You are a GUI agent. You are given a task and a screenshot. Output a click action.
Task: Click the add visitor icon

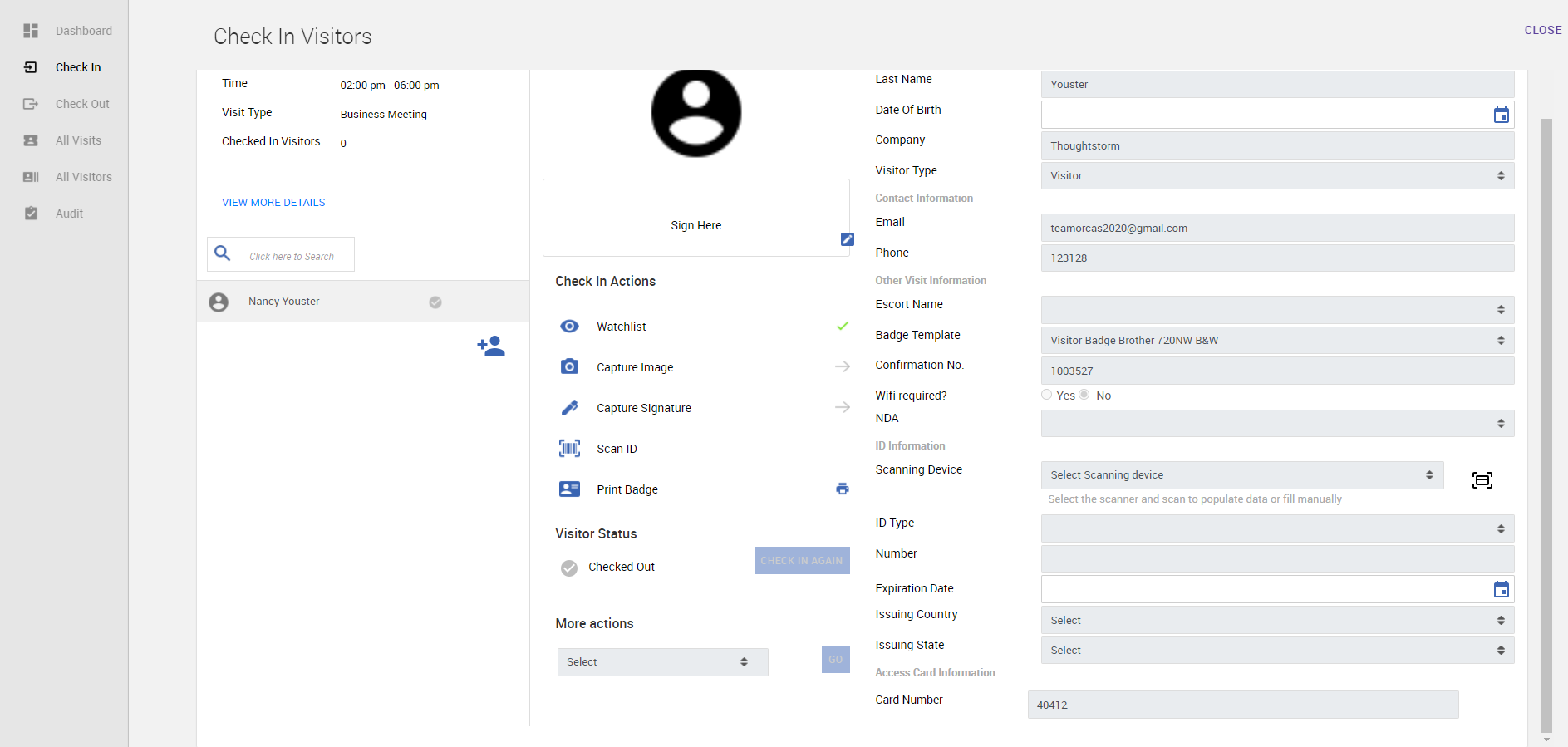pos(491,346)
